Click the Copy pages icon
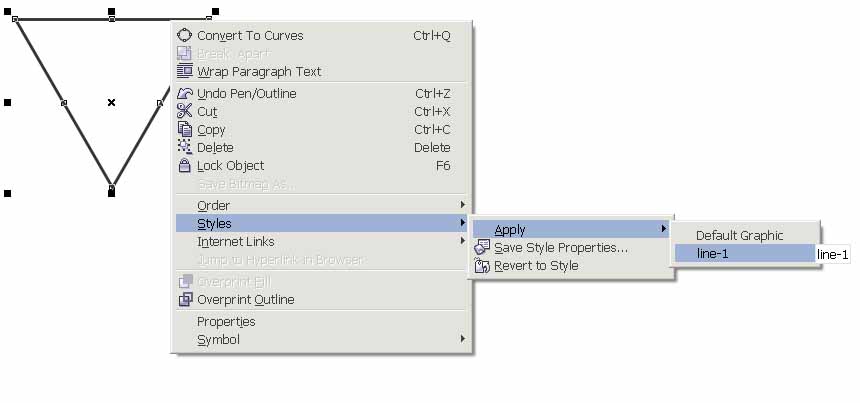 point(185,129)
